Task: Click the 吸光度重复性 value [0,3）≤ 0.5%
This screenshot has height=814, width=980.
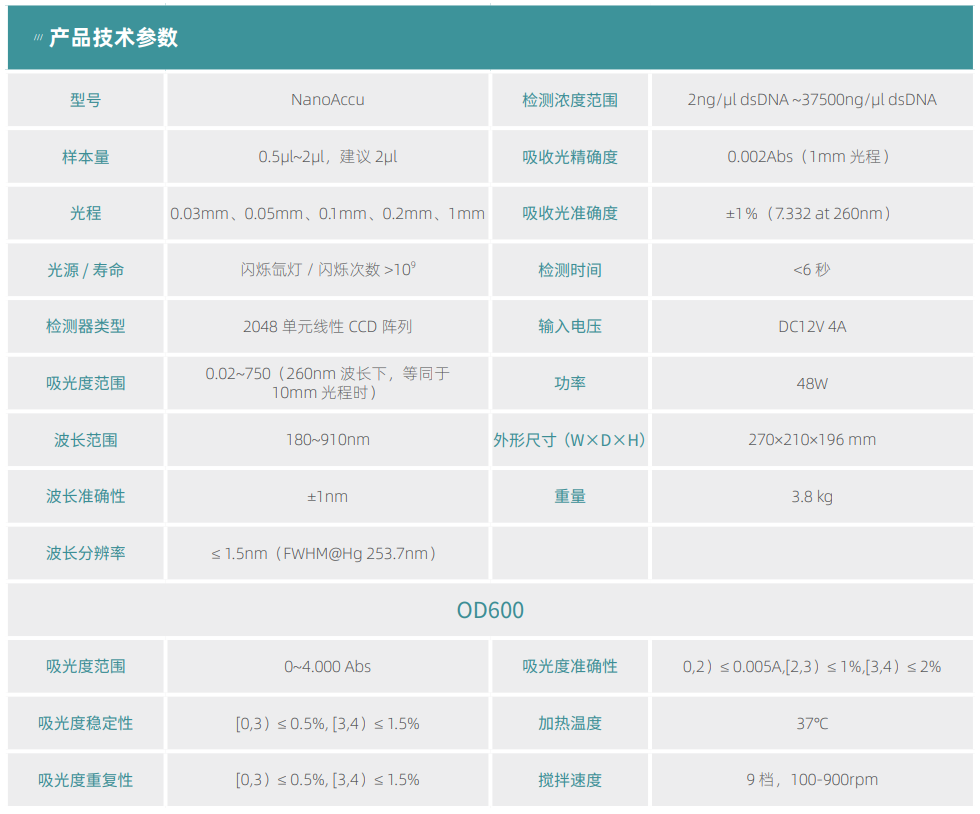Action: point(328,780)
